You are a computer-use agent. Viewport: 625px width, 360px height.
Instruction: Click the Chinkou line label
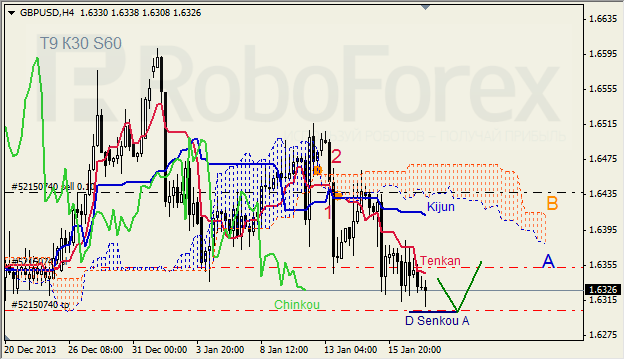(x=297, y=305)
